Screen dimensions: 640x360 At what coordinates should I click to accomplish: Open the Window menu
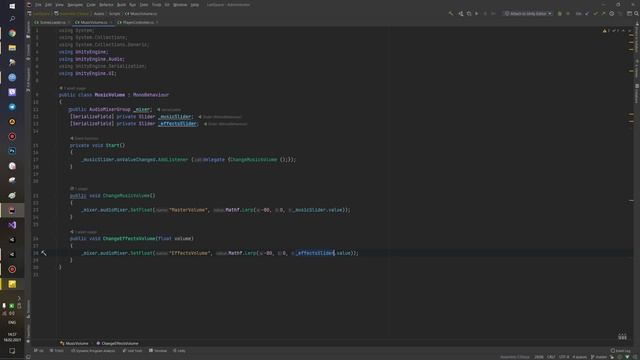pos(180,5)
